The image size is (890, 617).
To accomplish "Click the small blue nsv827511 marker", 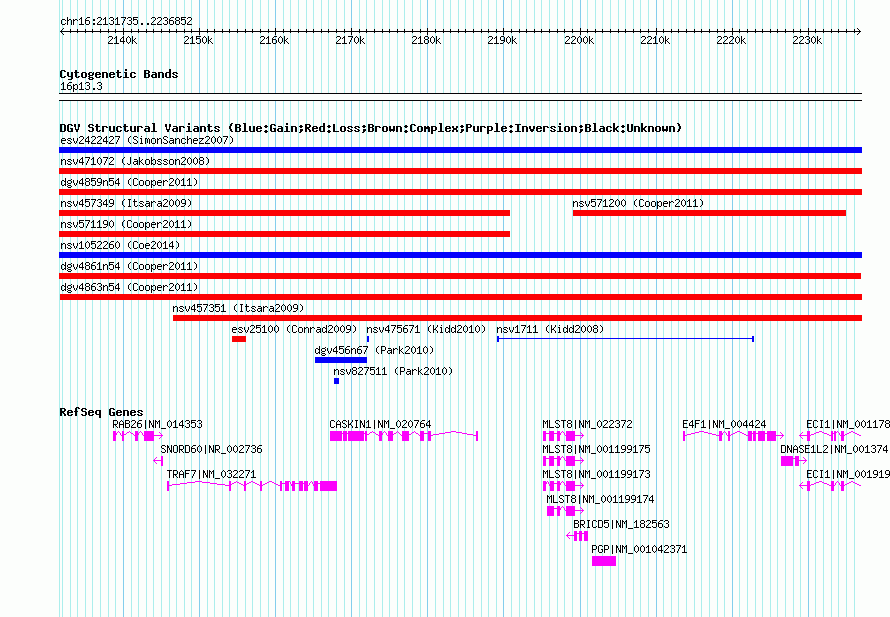I will click(x=337, y=381).
